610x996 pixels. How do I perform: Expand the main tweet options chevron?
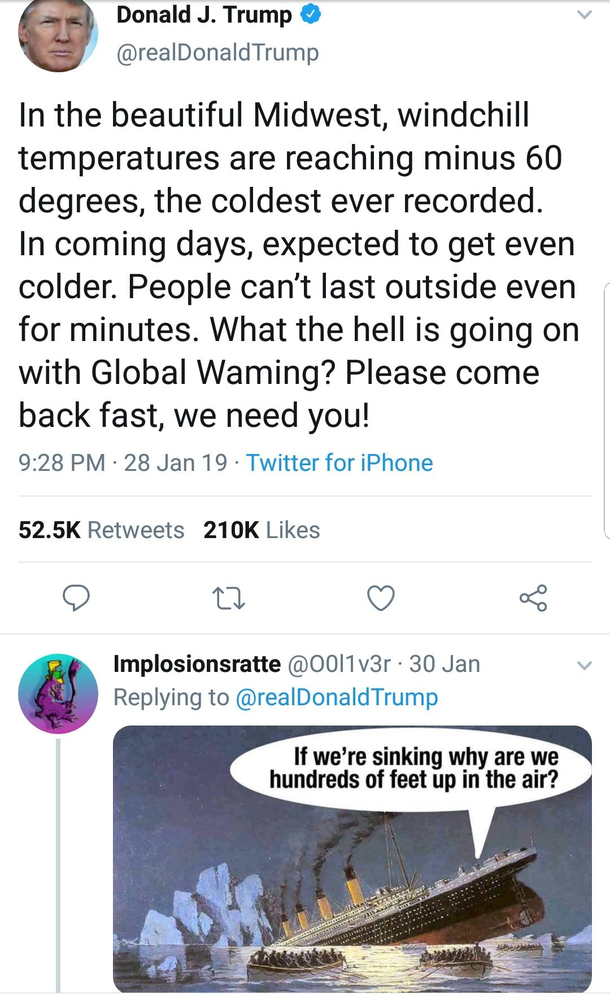[584, 15]
